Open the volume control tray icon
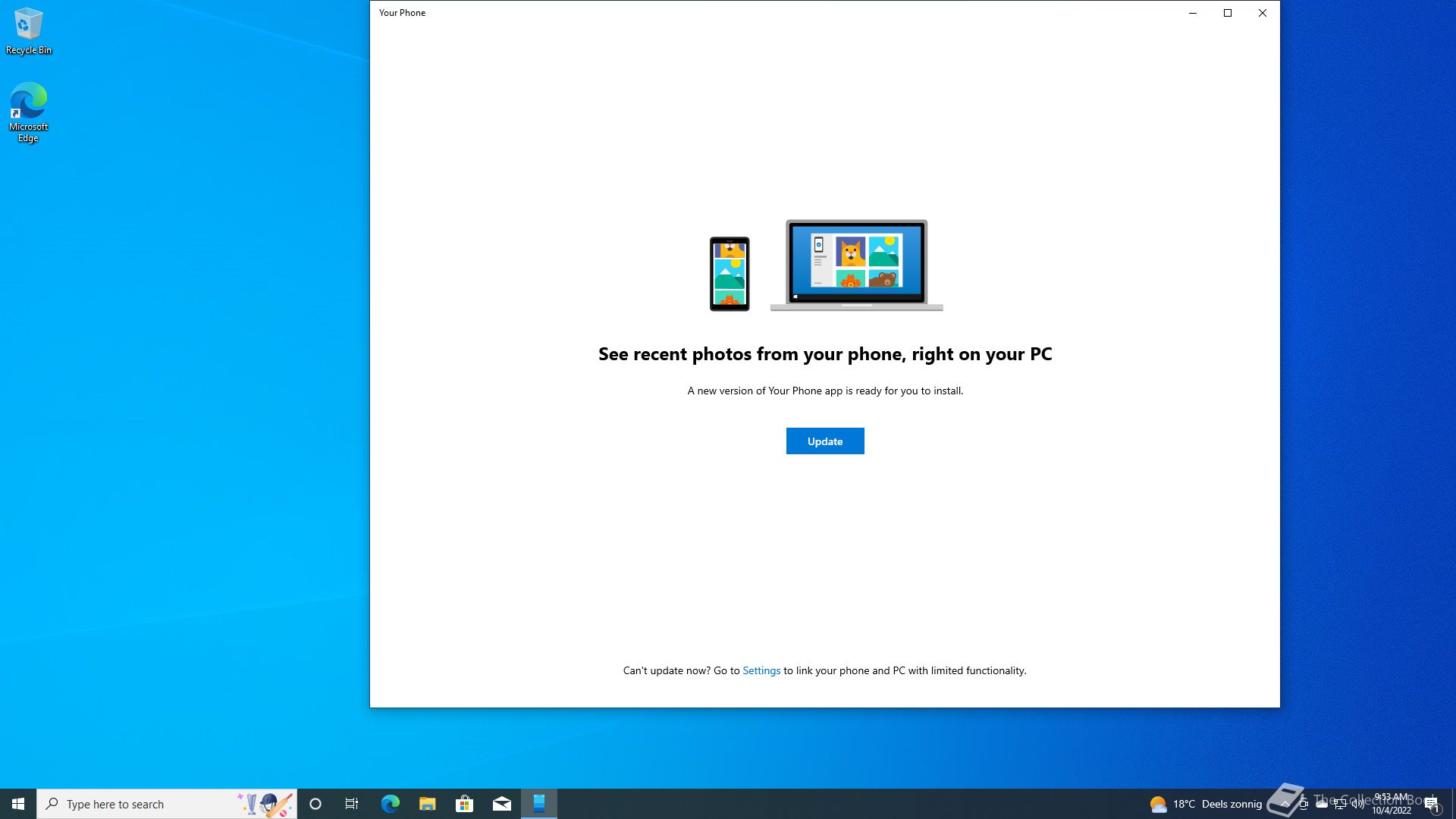Screen dimensions: 1456x819 click(1358, 805)
